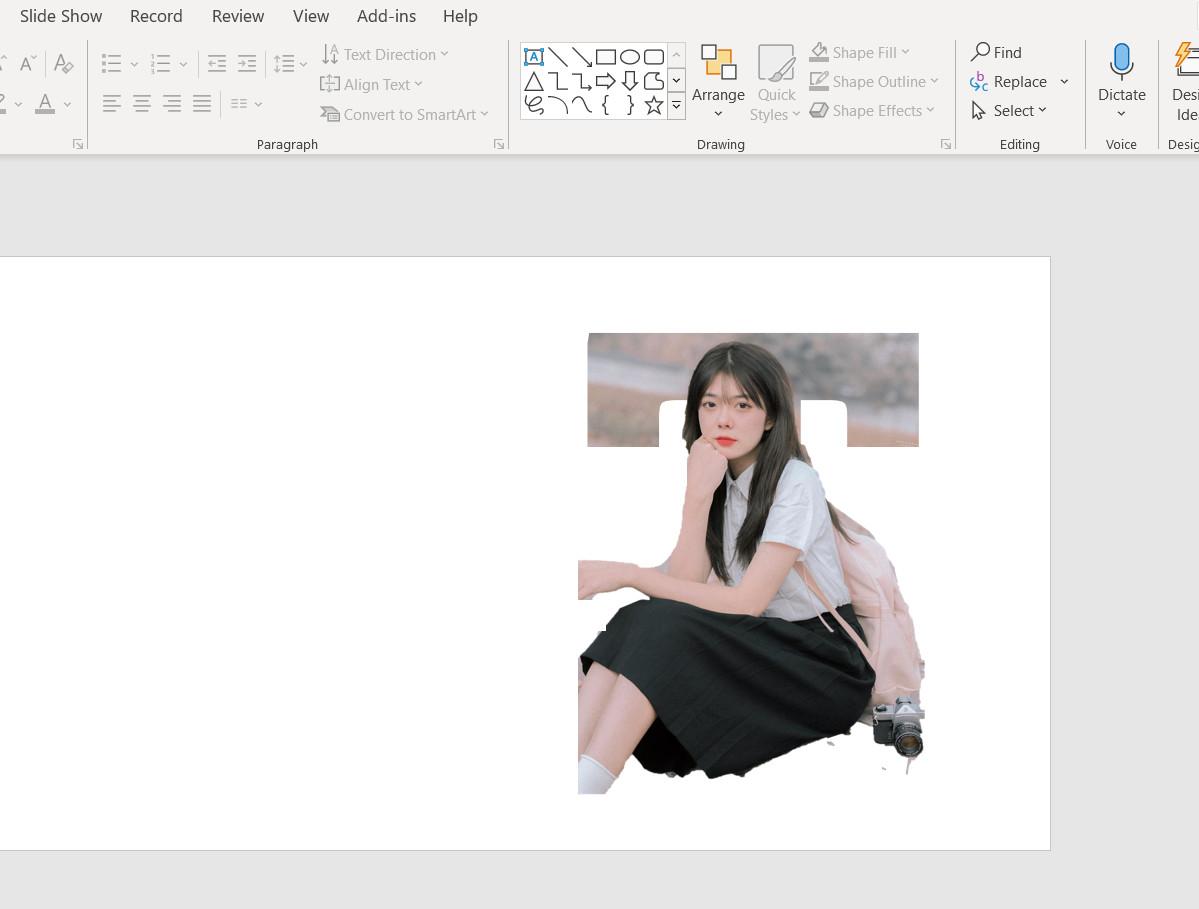The width and height of the screenshot is (1199, 909).
Task: Select the Scribble freeform shape
Action: [534, 105]
